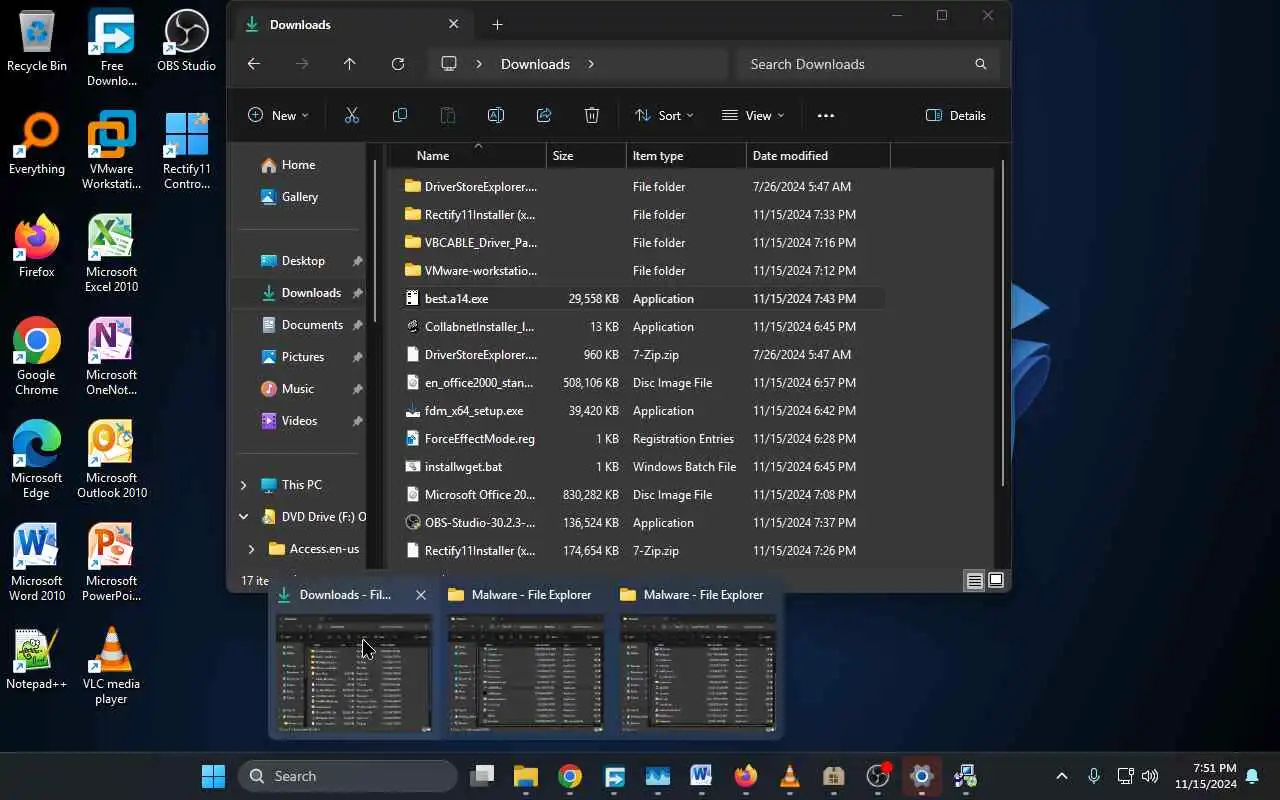Expand Access.en-us folder node

tap(251, 549)
